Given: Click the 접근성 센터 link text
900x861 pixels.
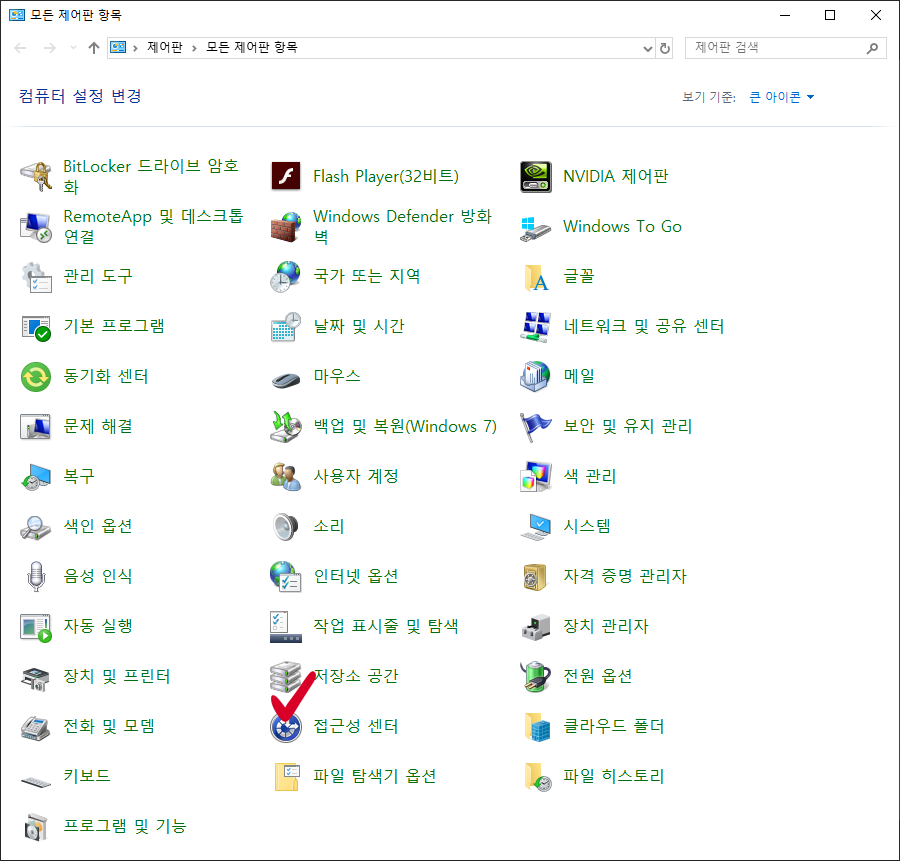Looking at the screenshot, I should (x=356, y=726).
